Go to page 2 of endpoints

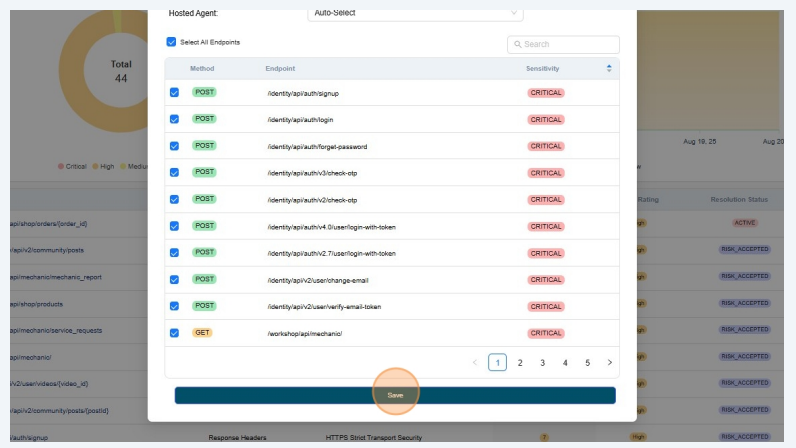click(520, 363)
